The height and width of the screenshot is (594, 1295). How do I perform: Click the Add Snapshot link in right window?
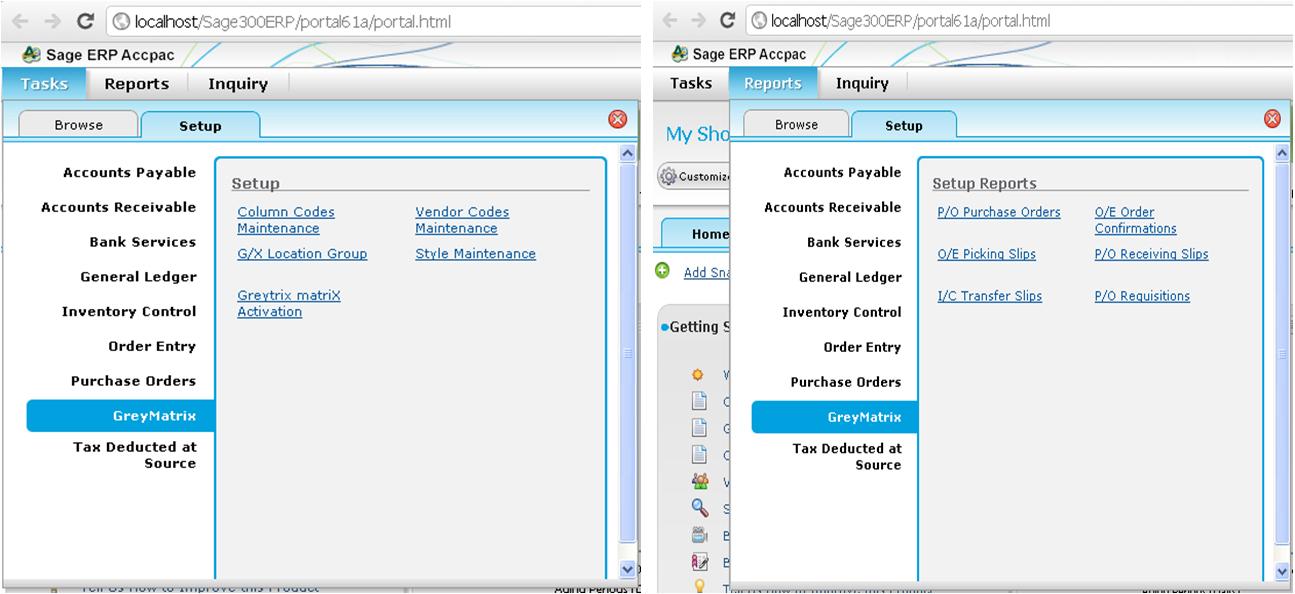[706, 272]
